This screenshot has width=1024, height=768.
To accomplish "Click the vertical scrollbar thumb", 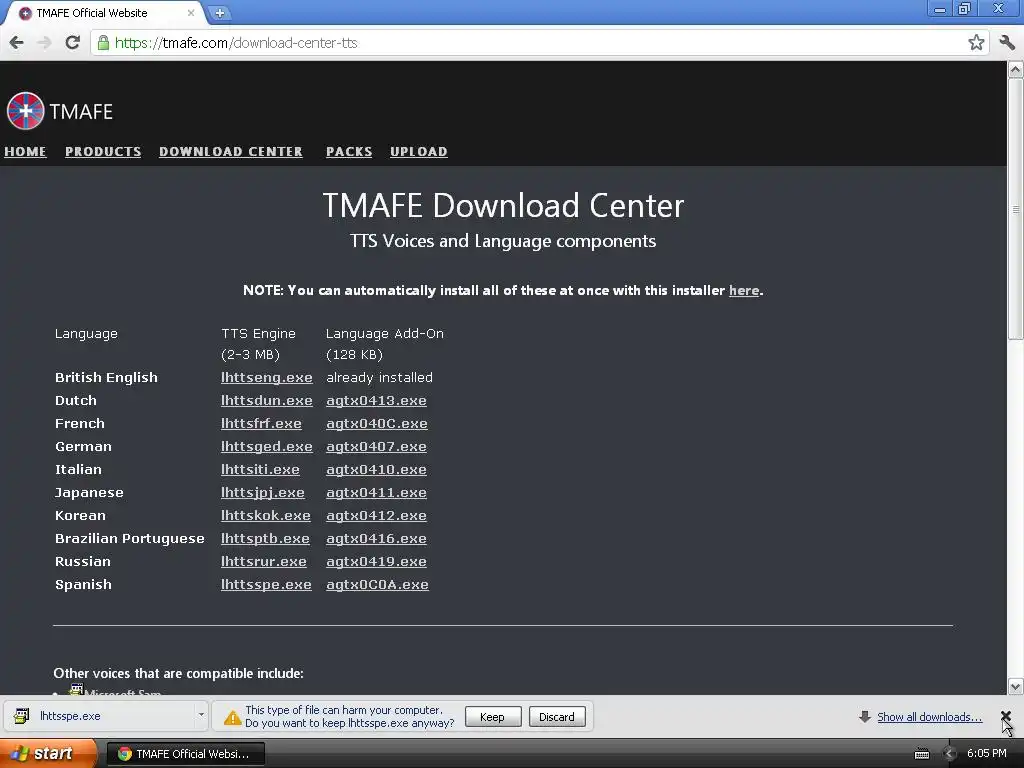I will [x=1016, y=209].
